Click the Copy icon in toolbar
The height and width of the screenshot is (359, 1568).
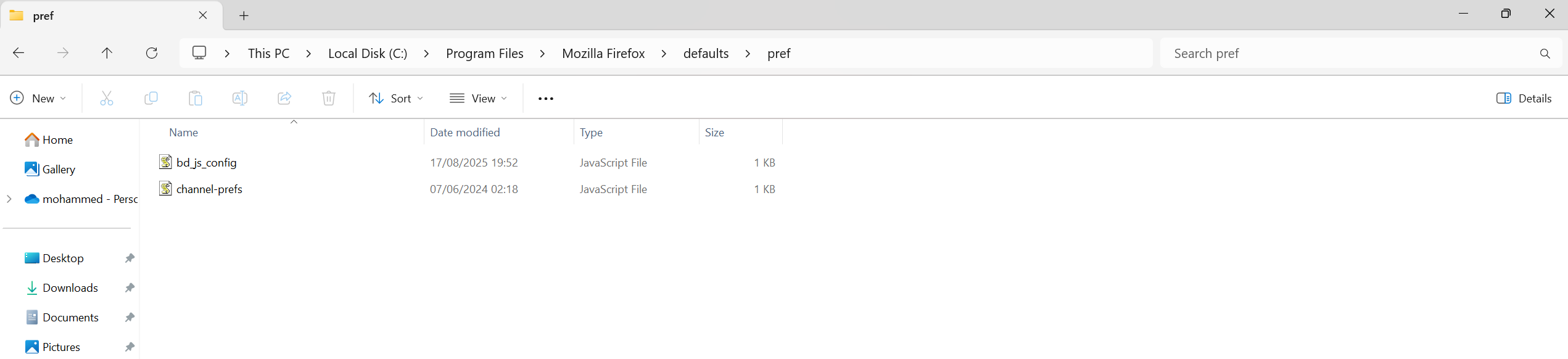[151, 98]
